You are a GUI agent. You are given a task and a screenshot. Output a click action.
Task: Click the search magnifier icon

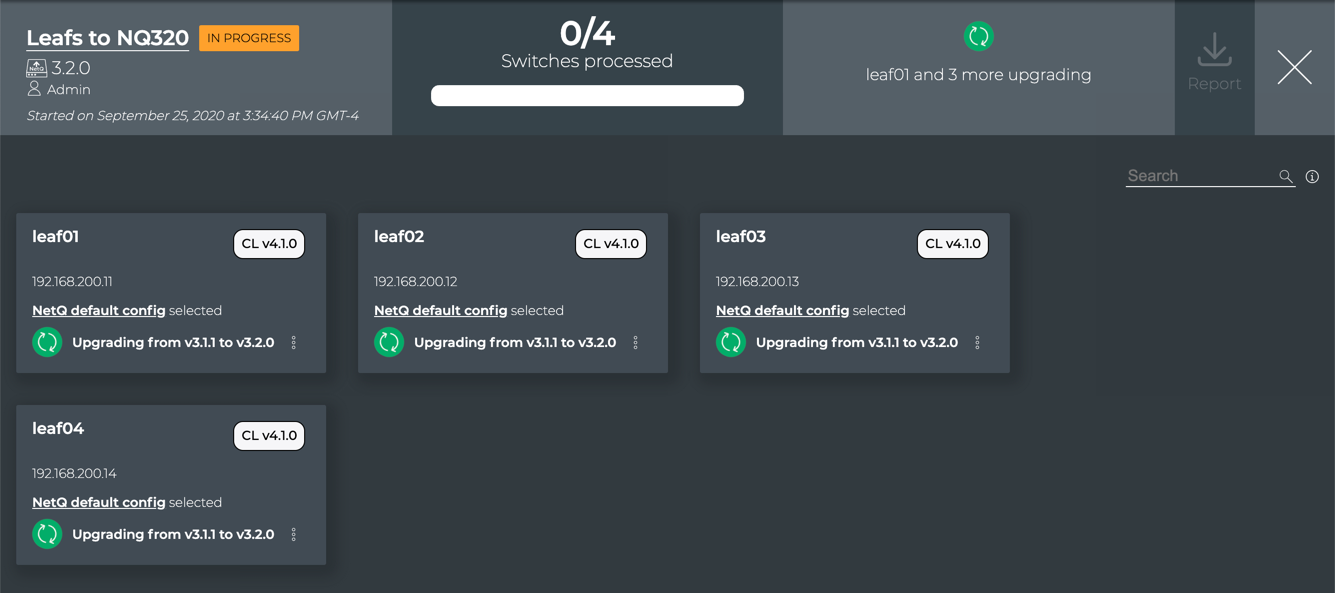(x=1286, y=176)
